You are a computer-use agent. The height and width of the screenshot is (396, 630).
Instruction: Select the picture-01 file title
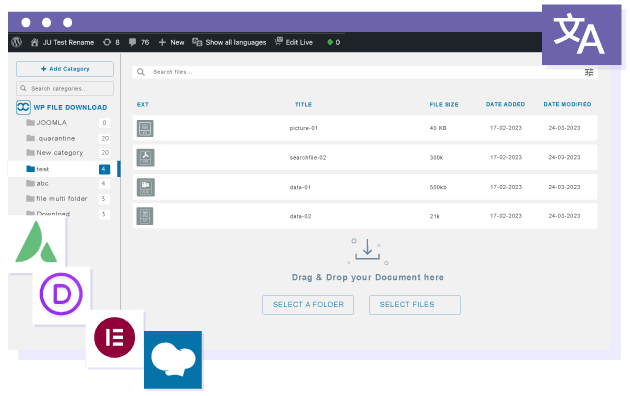[x=303, y=128]
